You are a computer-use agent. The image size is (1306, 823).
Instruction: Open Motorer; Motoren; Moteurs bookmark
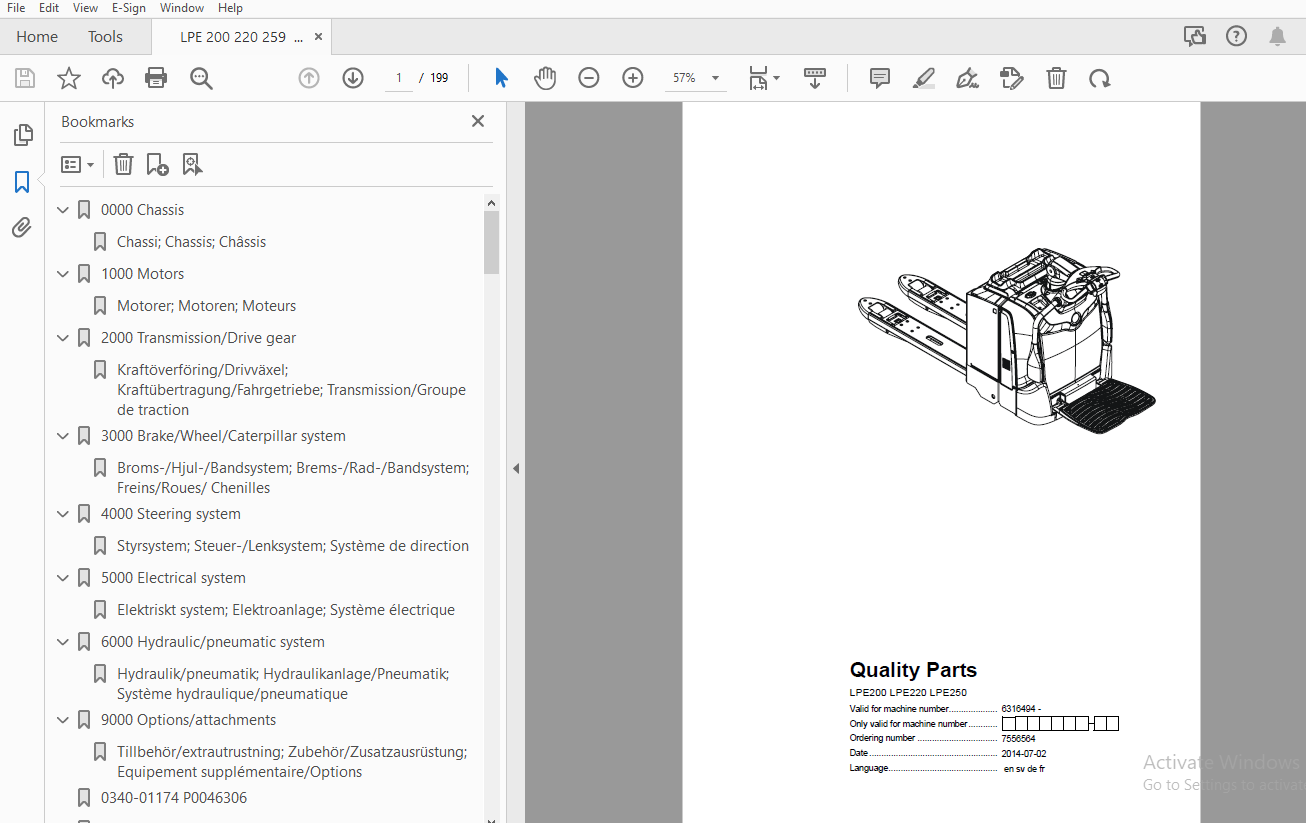(206, 306)
